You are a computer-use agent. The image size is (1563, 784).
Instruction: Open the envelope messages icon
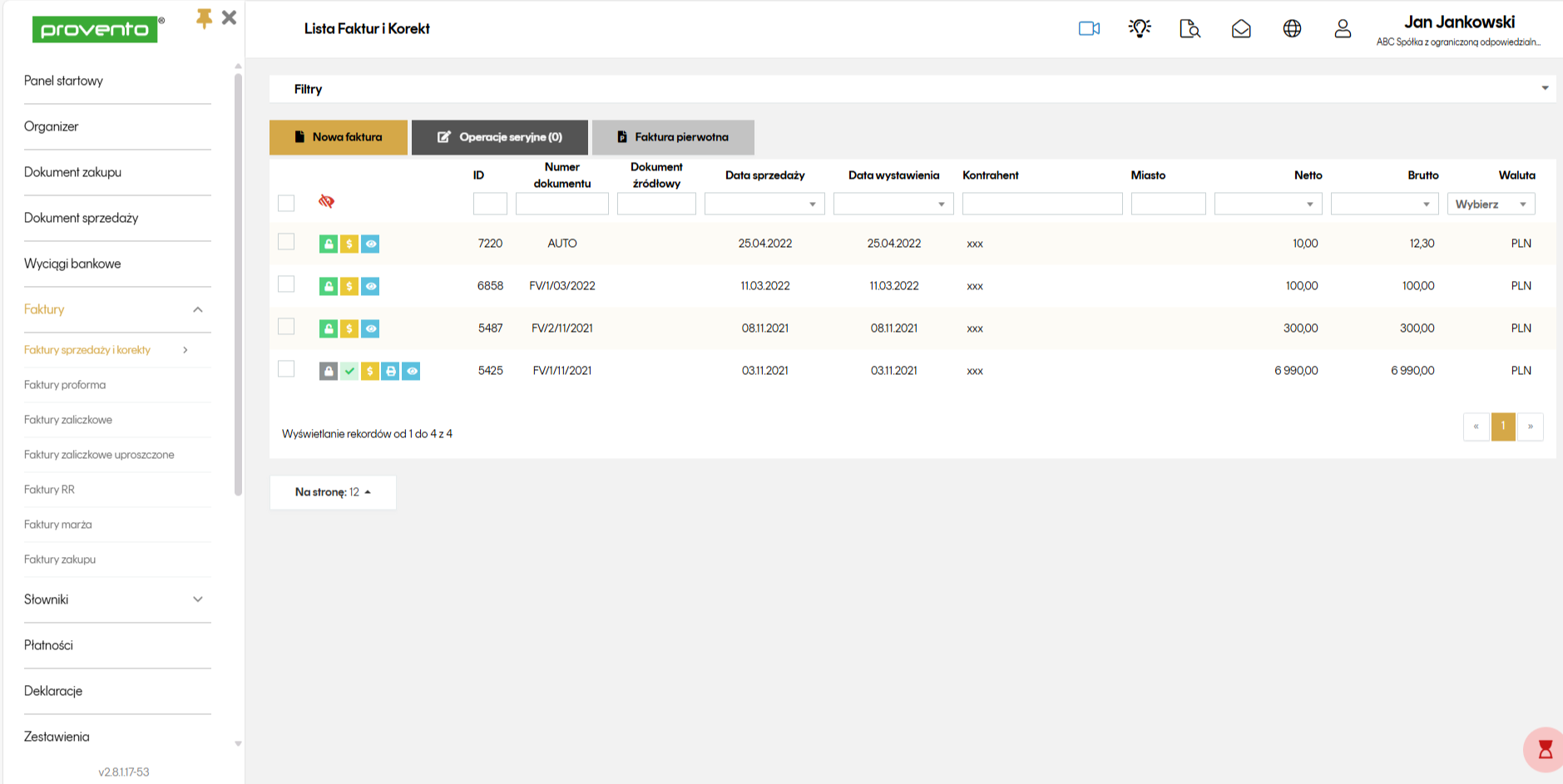(x=1241, y=29)
